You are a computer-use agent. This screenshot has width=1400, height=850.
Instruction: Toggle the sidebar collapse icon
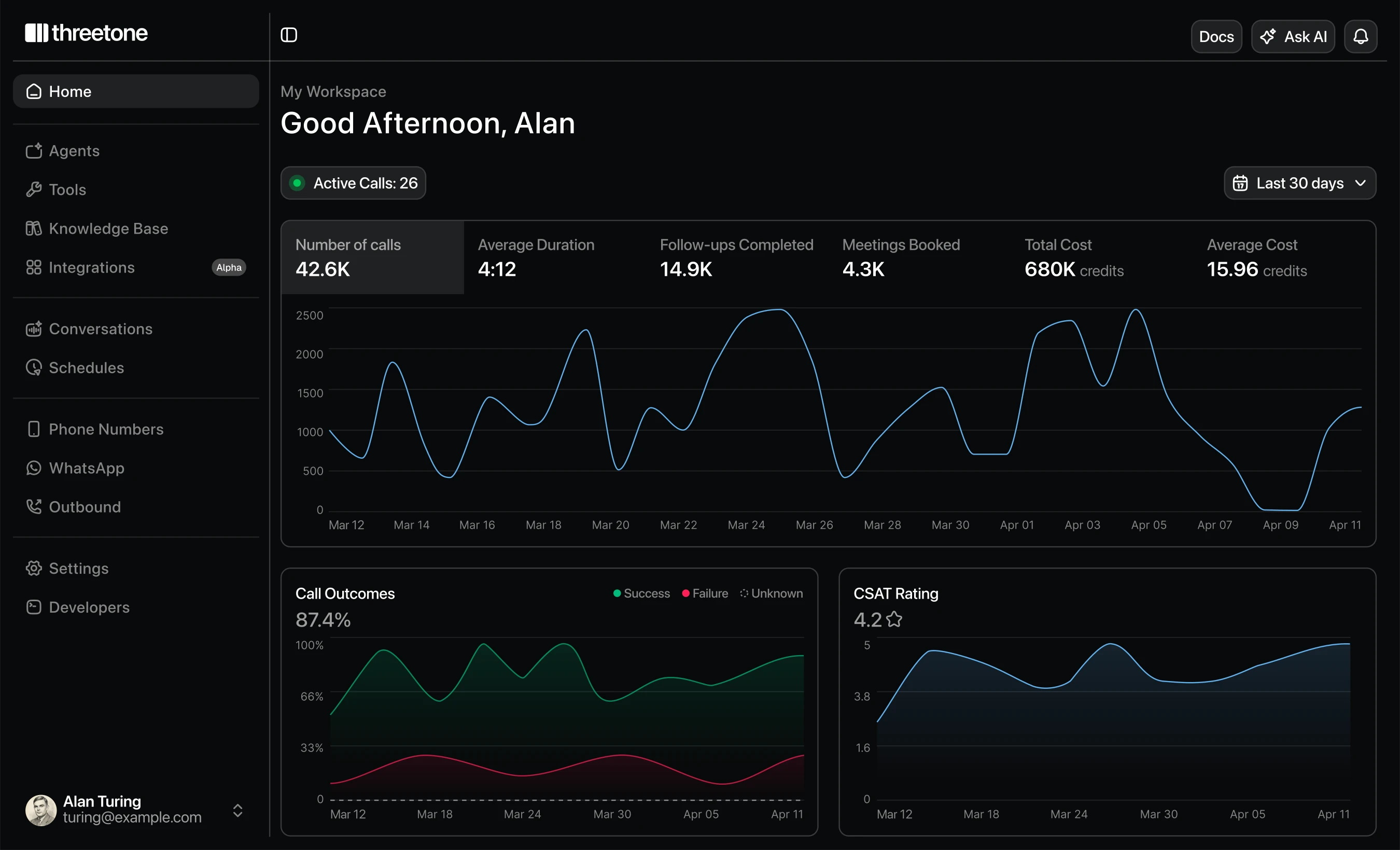tap(289, 35)
